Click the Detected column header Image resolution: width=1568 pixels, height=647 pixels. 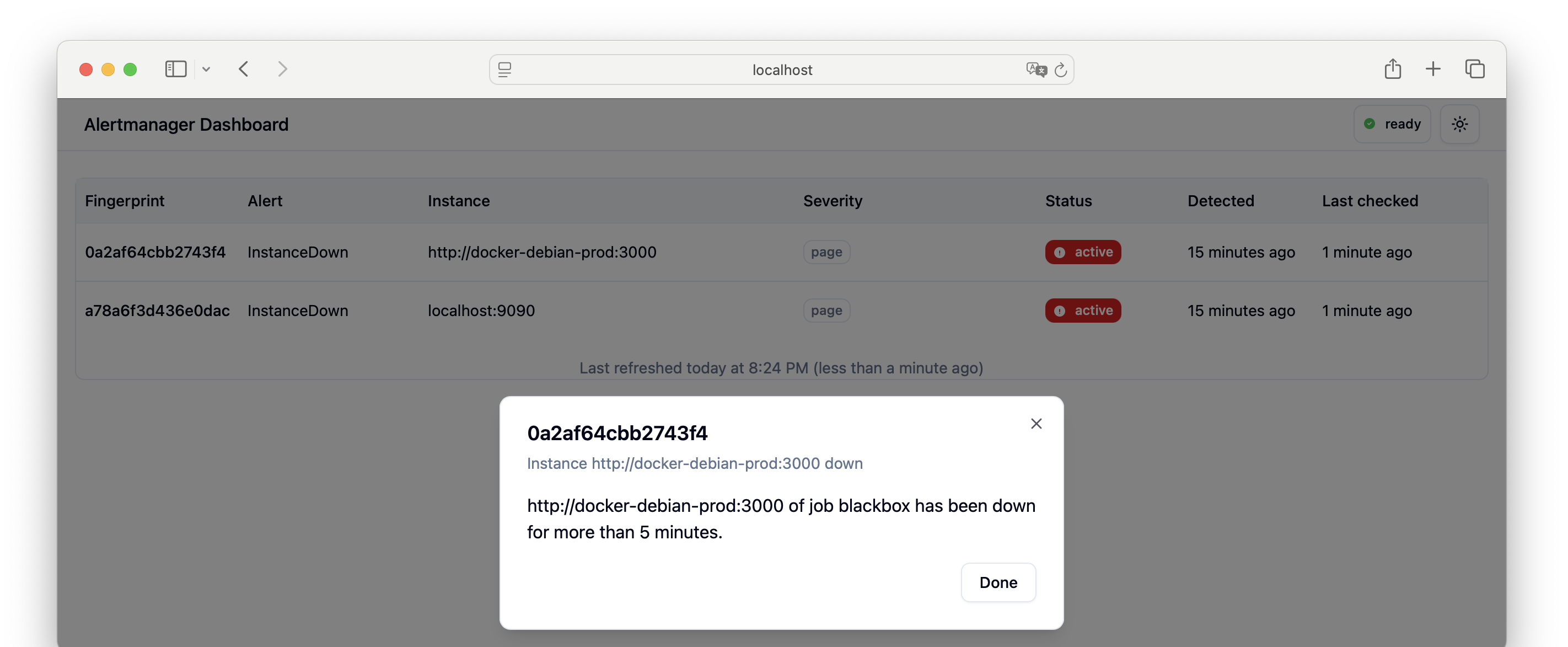click(x=1221, y=201)
